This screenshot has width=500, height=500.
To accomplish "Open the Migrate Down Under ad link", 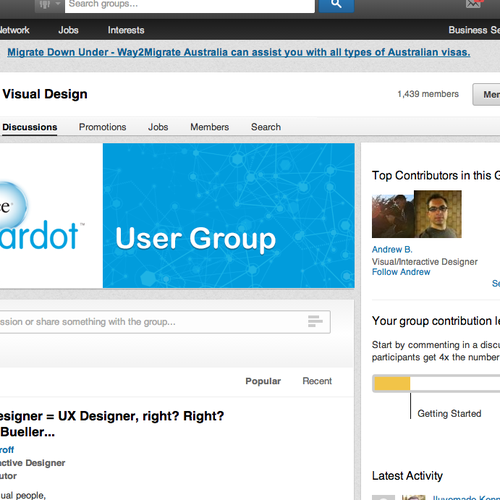I will 239,52.
